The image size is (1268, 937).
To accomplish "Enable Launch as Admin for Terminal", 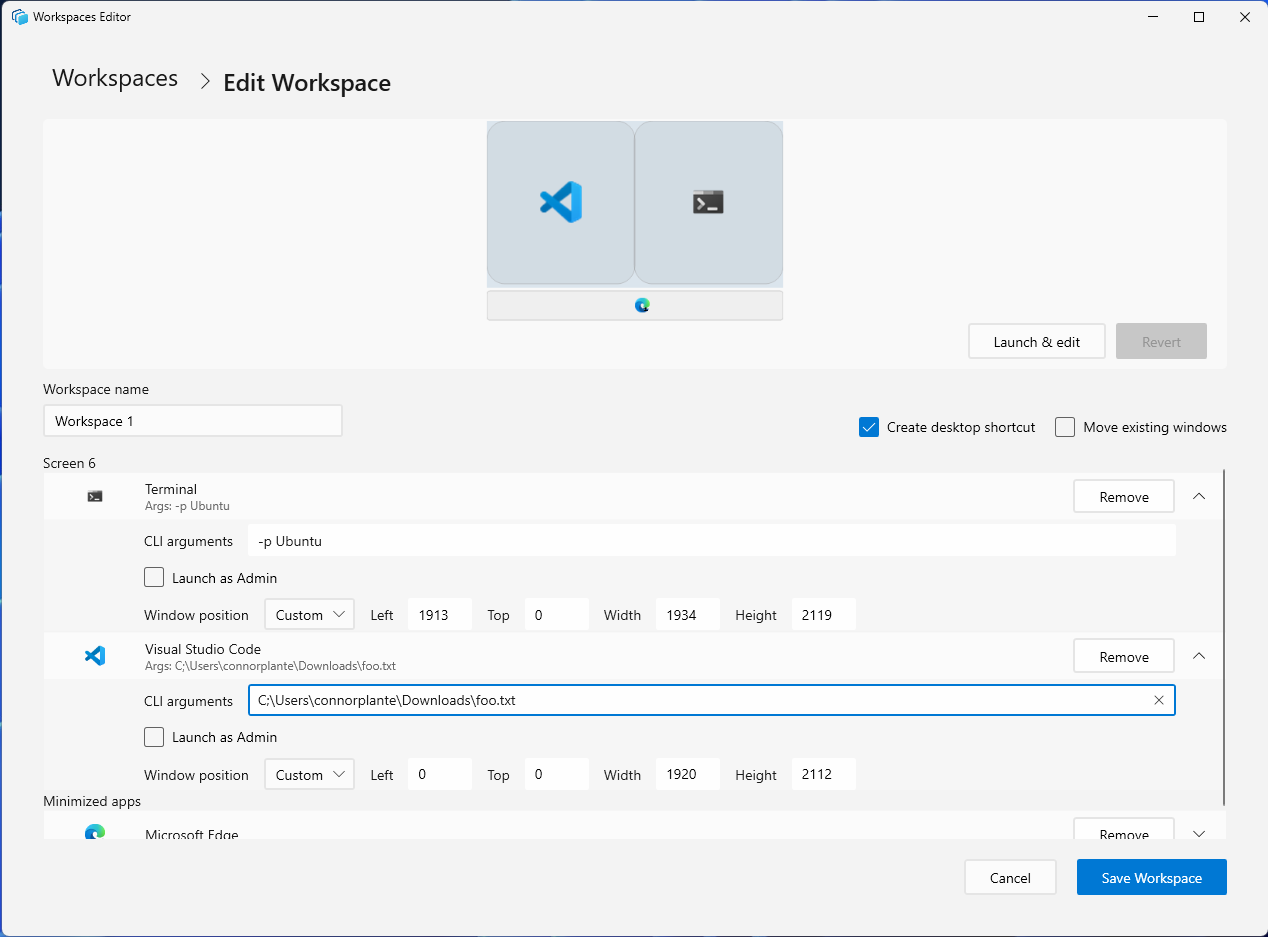I will coord(154,576).
